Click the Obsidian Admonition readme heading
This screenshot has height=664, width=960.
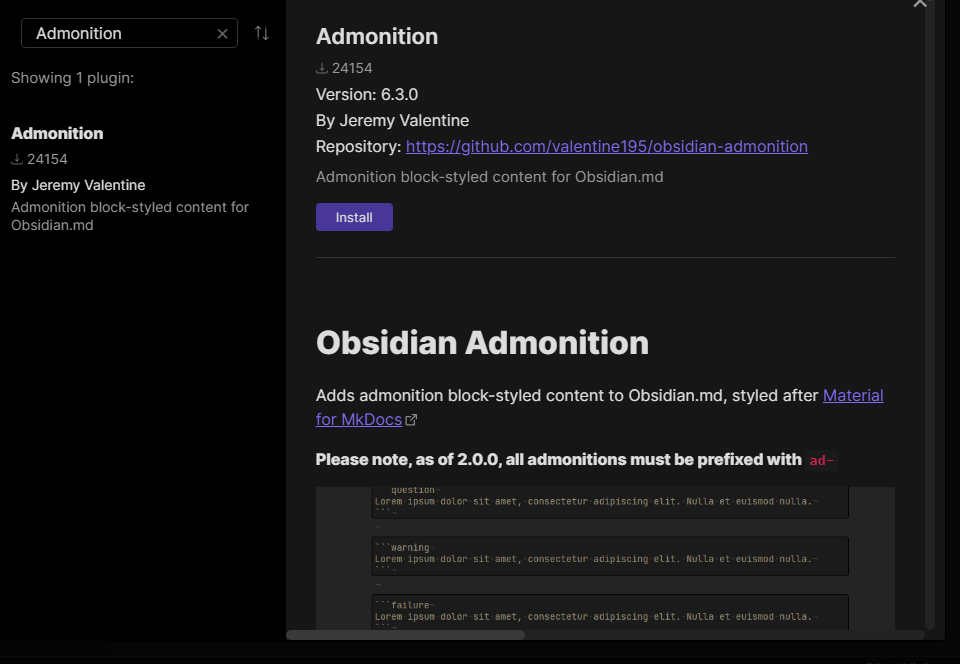pyautogui.click(x=482, y=342)
